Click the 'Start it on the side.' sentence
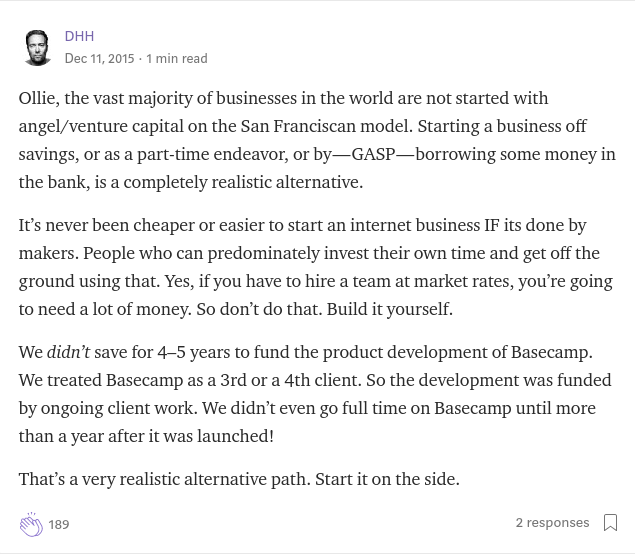The image size is (635, 554). 387,479
